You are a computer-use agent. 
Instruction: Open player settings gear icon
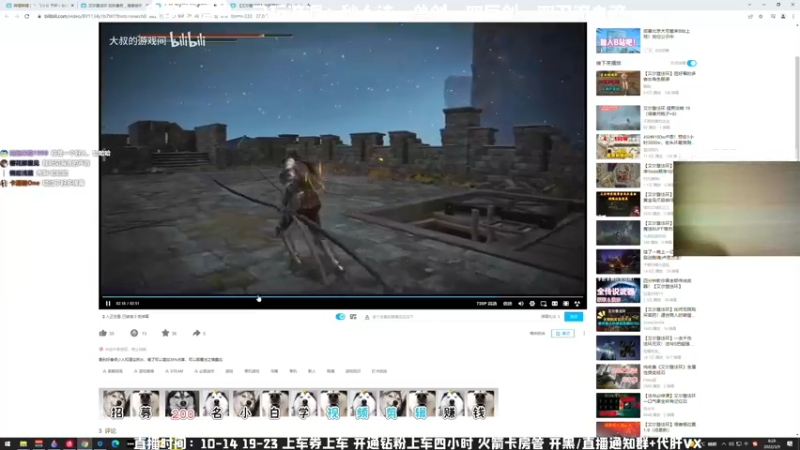click(x=532, y=304)
